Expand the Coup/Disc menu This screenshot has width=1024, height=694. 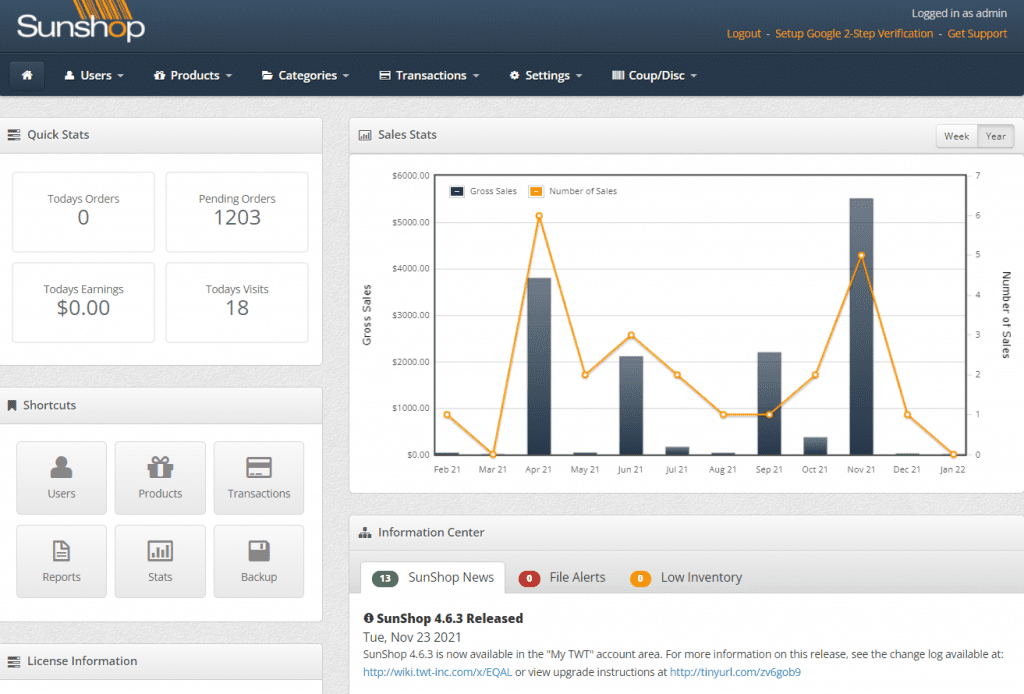pos(654,75)
